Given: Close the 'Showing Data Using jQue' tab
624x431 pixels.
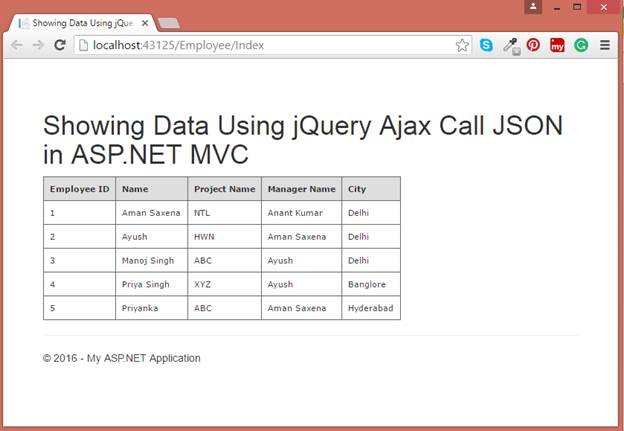Looking at the screenshot, I should (145, 23).
